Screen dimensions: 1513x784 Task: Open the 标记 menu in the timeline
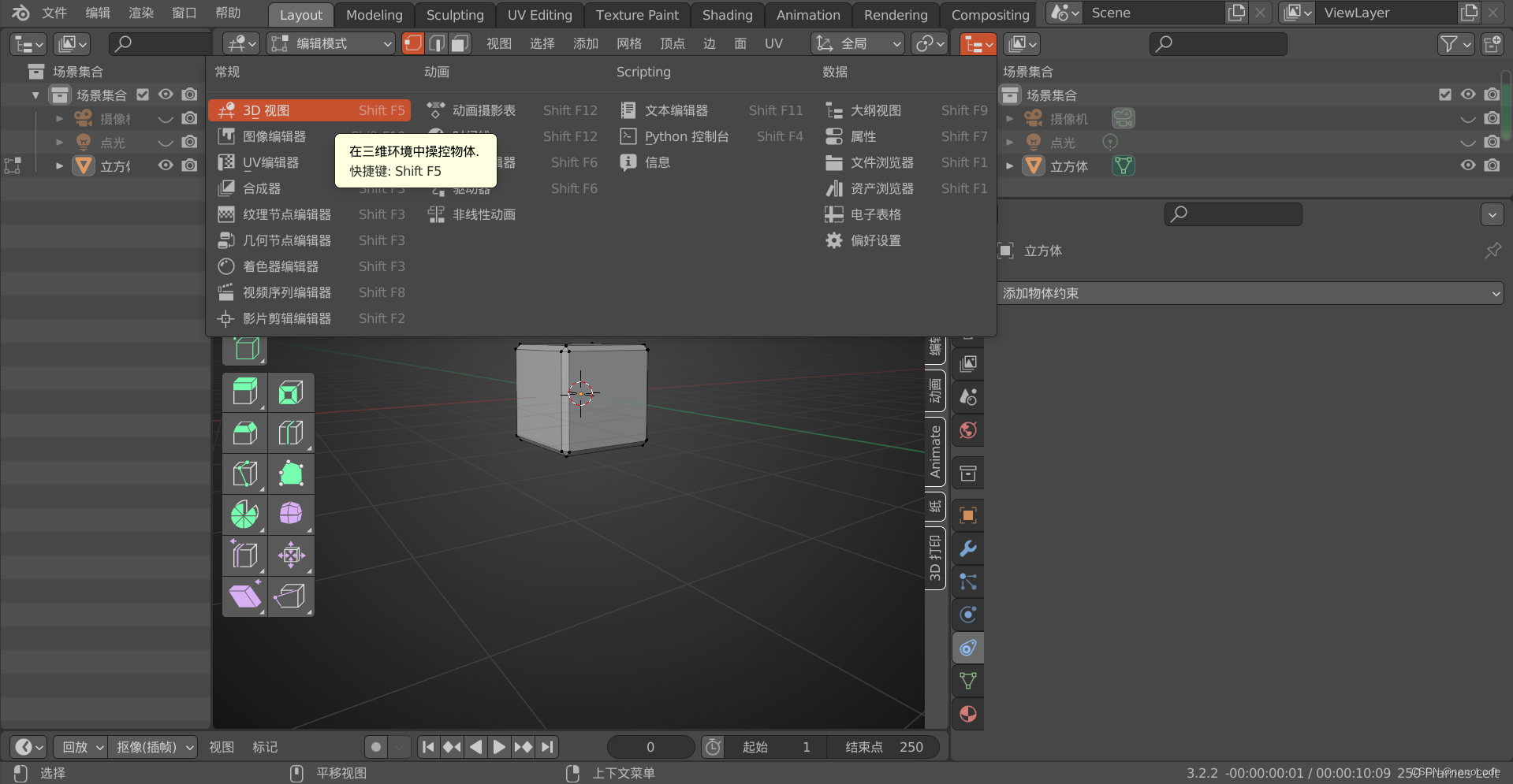[x=265, y=747]
